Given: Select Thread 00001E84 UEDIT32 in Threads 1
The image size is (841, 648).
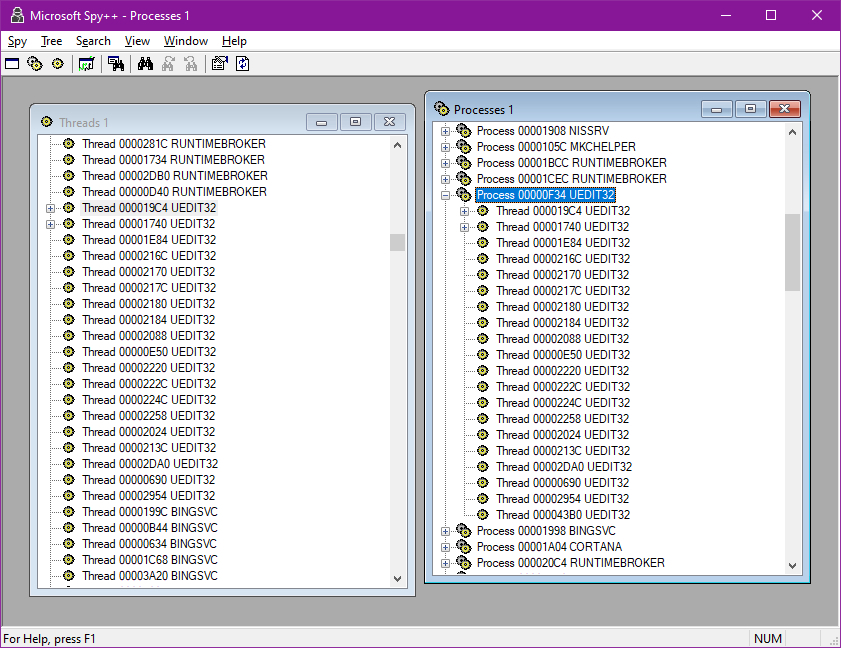Looking at the screenshot, I should pos(149,240).
